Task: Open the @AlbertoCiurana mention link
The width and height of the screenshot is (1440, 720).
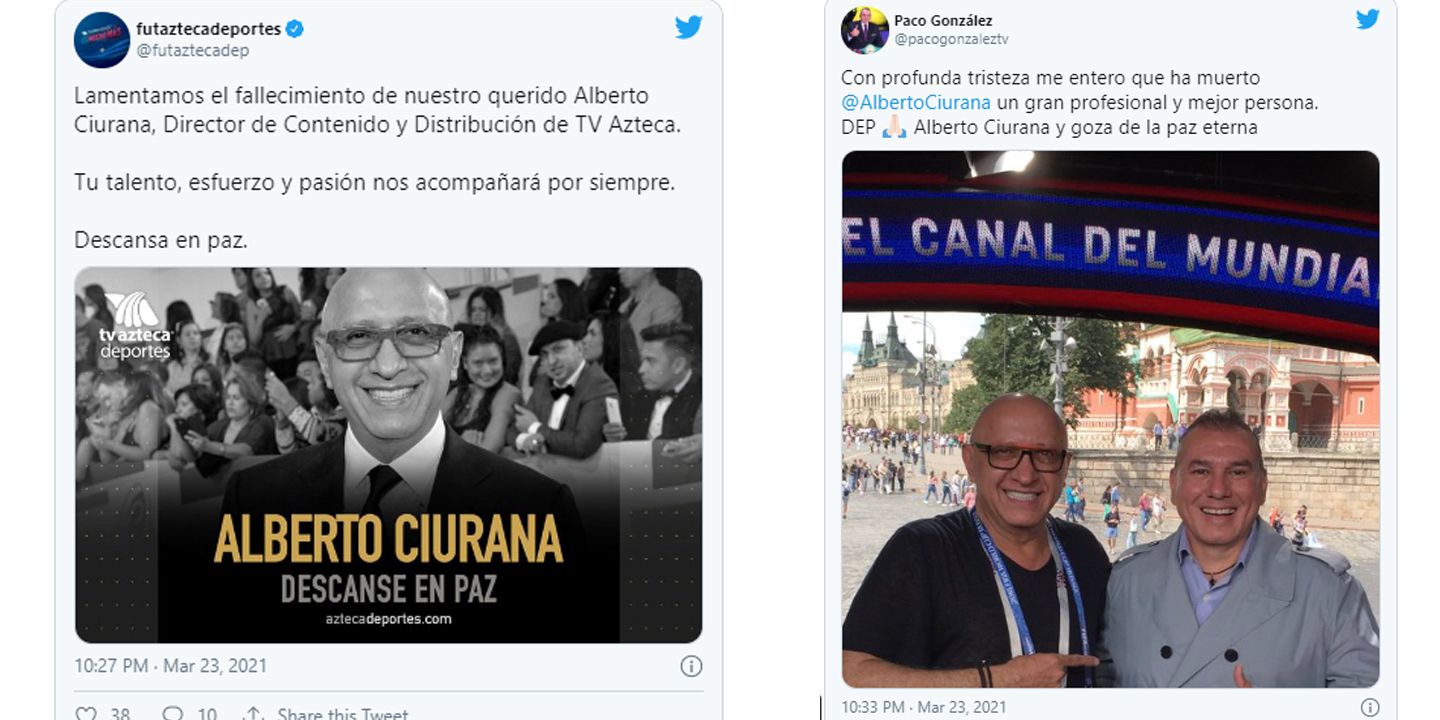Action: [x=916, y=102]
